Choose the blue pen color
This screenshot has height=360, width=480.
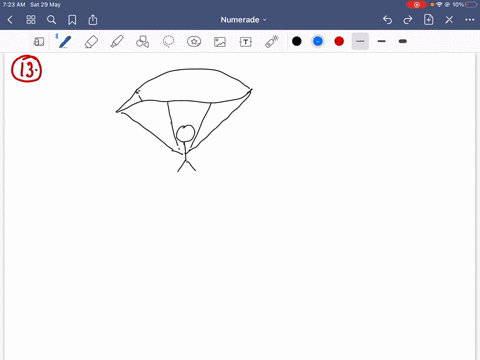coord(318,41)
